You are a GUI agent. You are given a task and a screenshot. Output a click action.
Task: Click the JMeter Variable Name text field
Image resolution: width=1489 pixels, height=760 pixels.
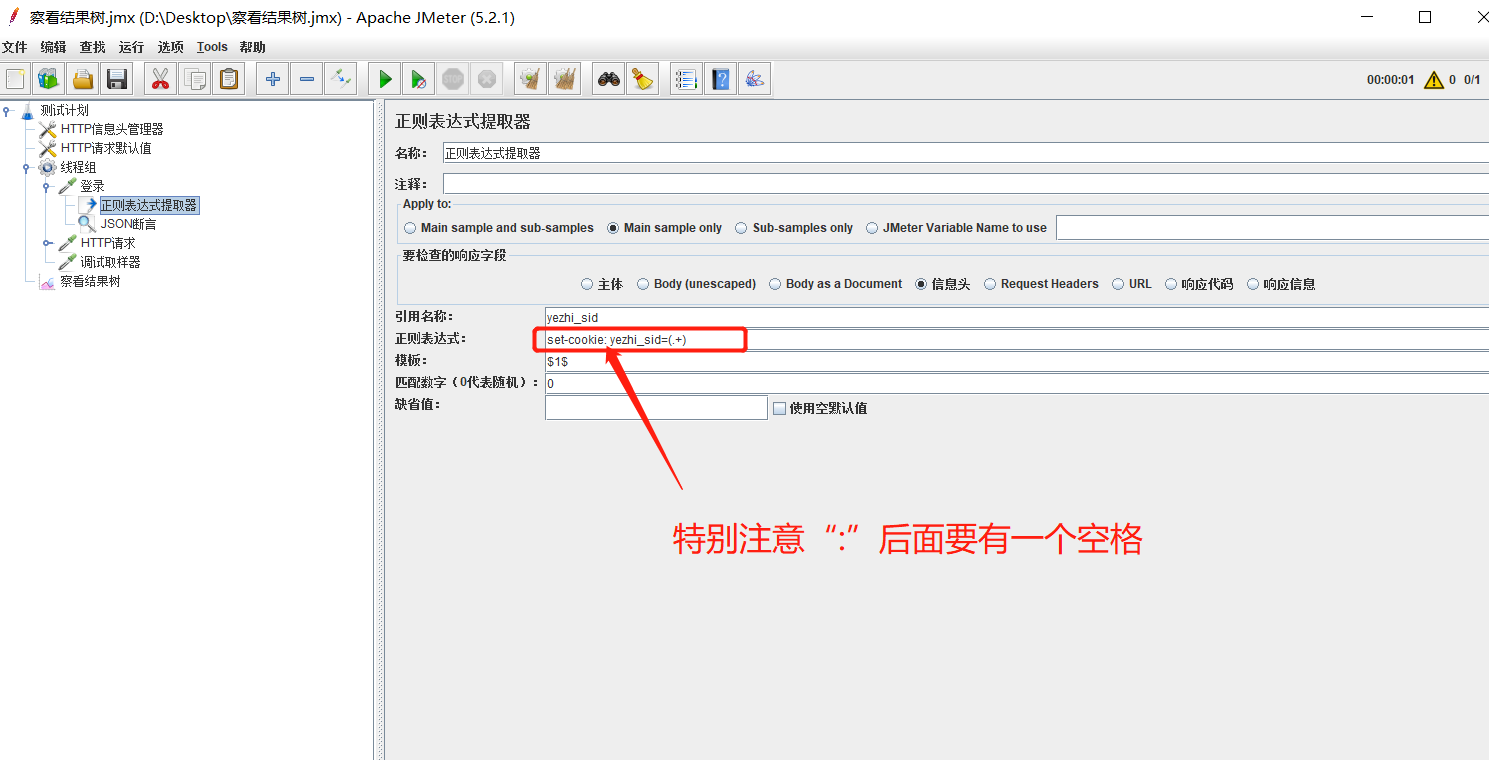click(1272, 228)
